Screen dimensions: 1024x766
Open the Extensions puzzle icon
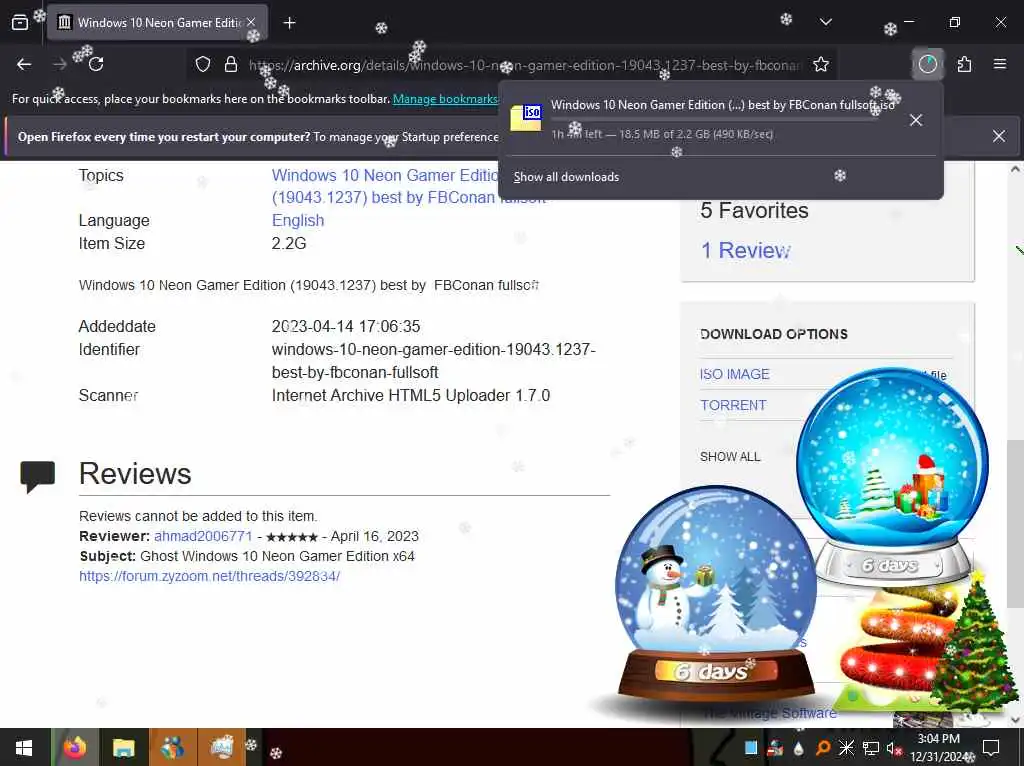pos(964,64)
